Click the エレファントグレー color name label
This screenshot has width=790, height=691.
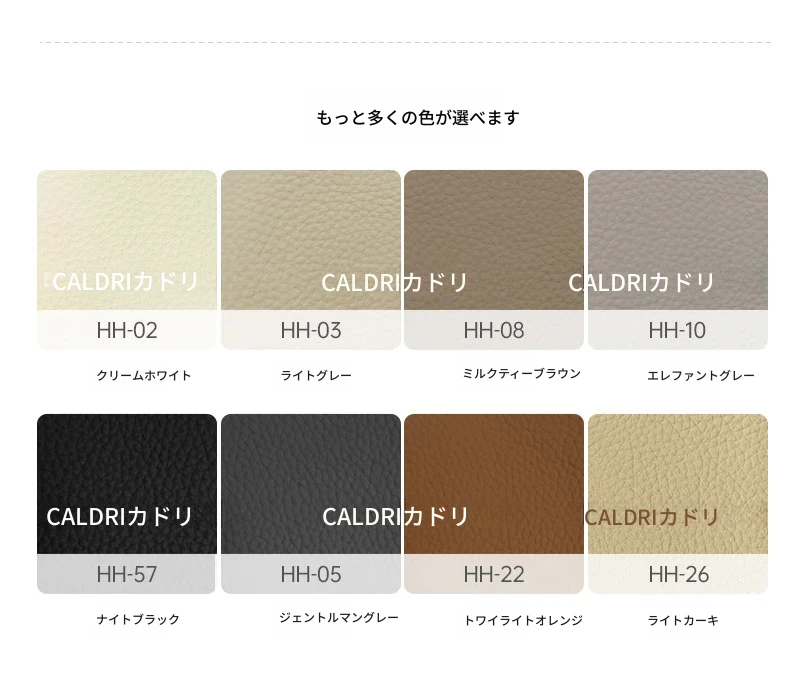tap(701, 375)
